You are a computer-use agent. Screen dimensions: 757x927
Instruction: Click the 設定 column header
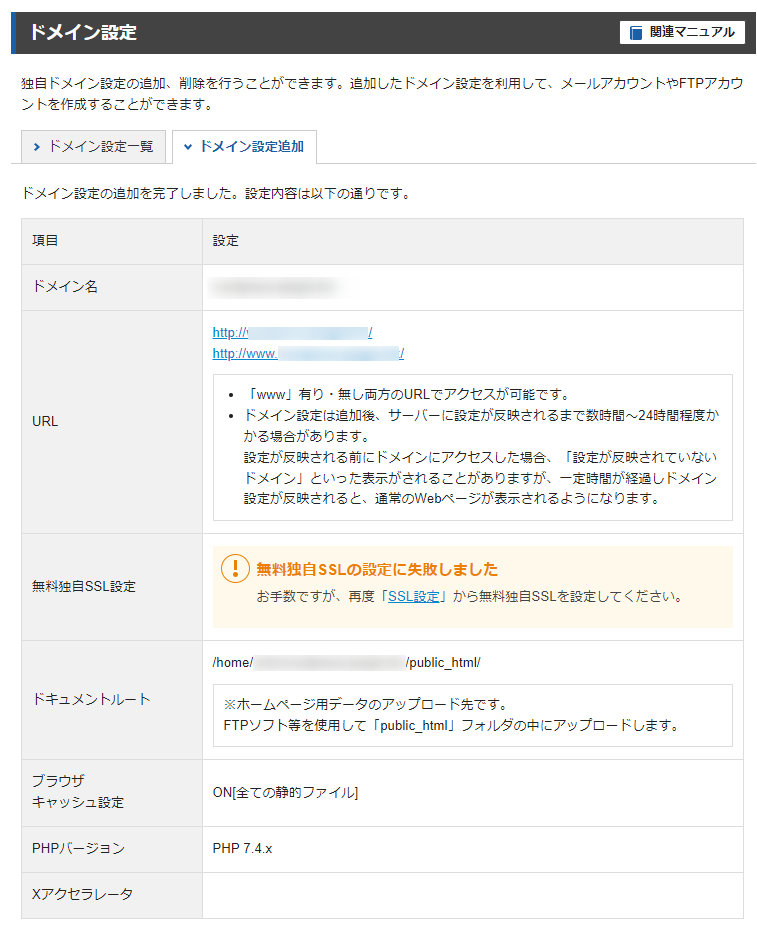click(225, 241)
